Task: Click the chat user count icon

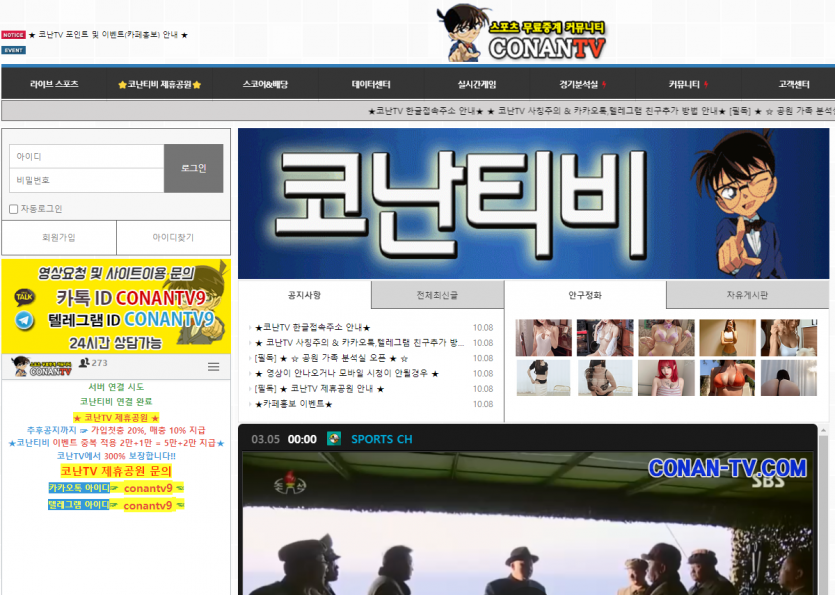Action: [x=84, y=363]
